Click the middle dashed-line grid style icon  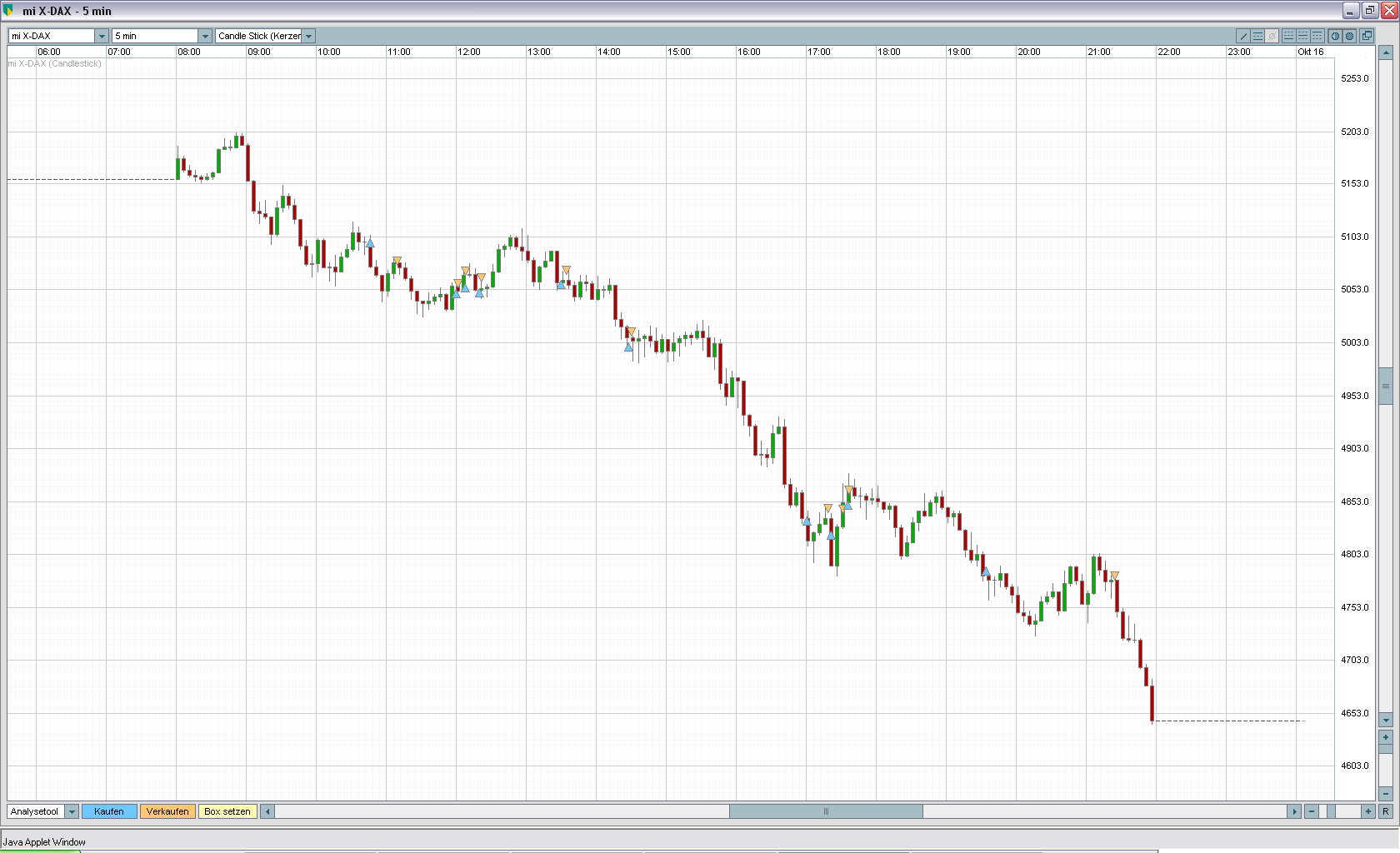1302,36
